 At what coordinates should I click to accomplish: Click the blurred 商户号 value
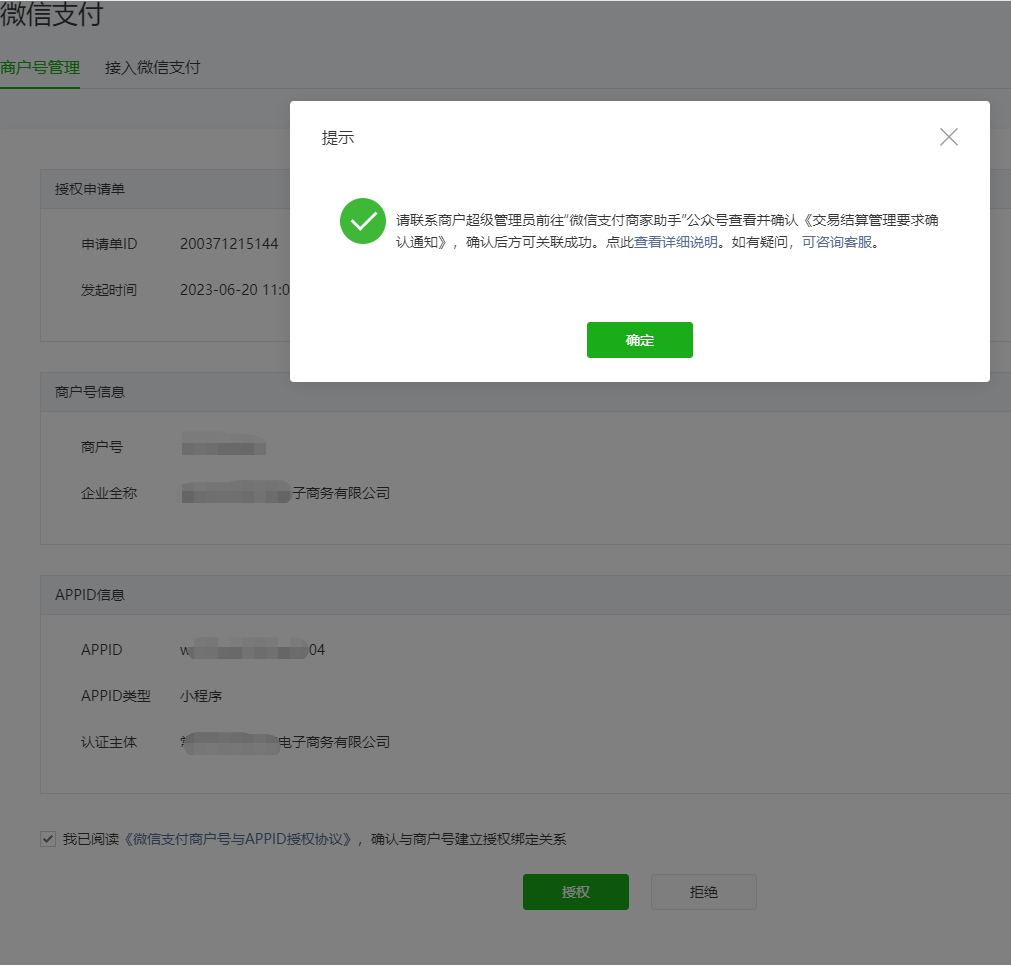(x=223, y=446)
